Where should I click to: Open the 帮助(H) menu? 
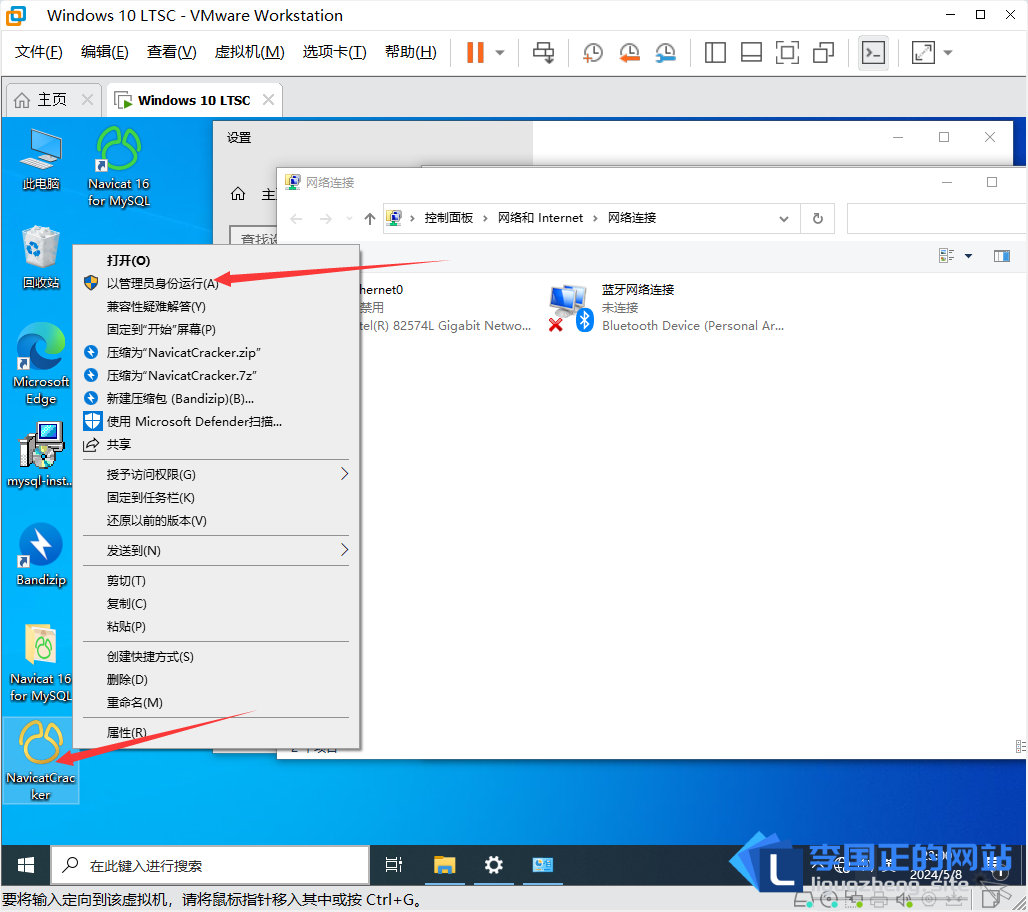[410, 52]
